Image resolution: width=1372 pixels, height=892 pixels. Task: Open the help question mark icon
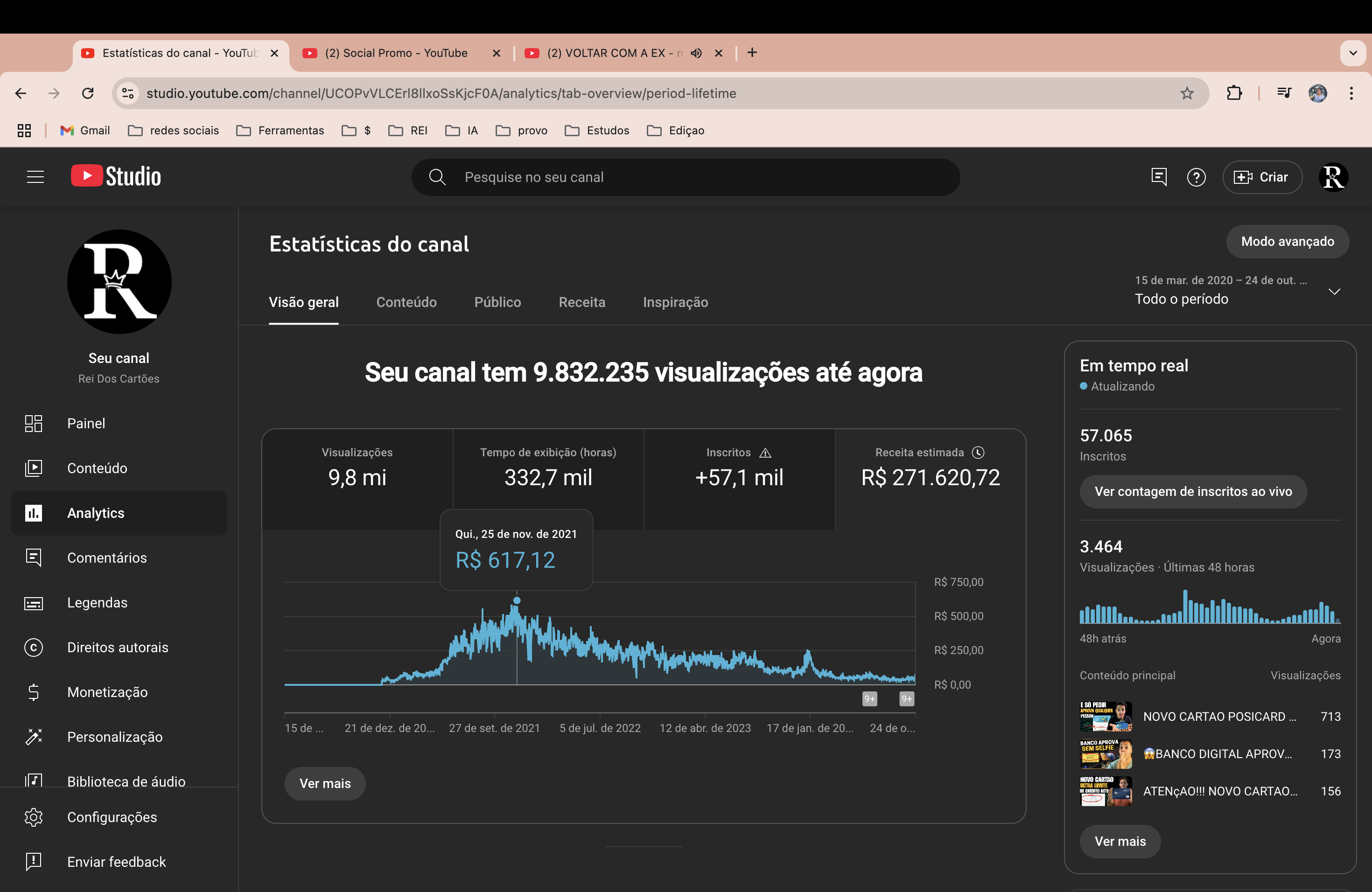1196,177
